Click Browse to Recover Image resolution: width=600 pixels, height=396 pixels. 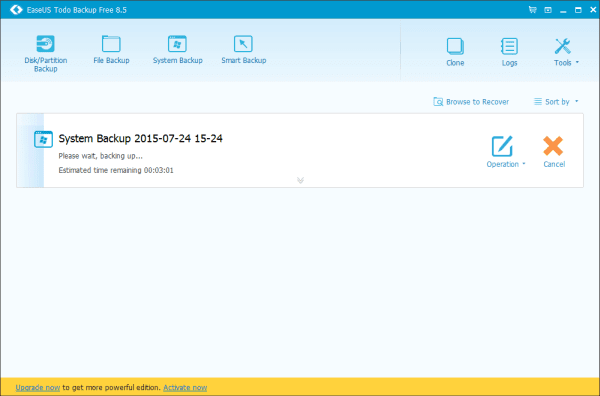click(471, 102)
